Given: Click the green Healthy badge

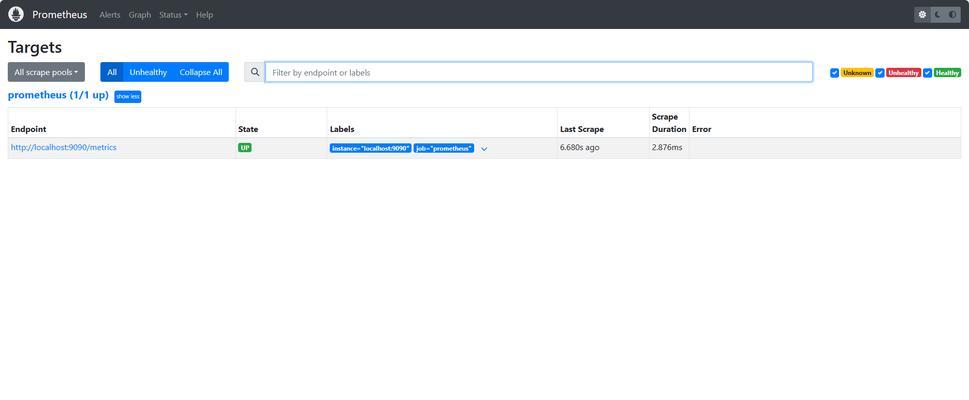Looking at the screenshot, I should [947, 73].
